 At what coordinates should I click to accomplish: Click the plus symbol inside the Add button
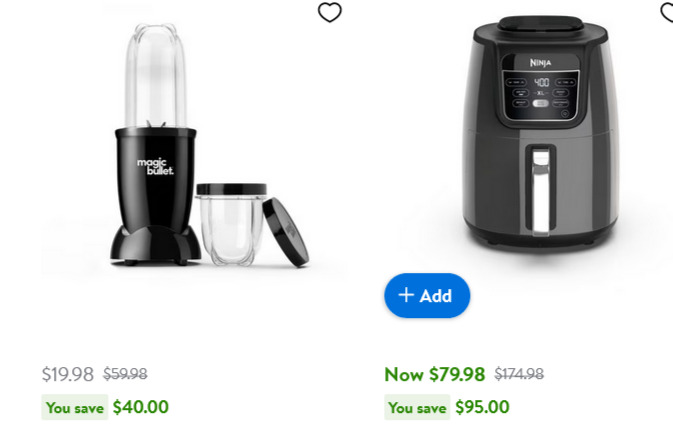pyautogui.click(x=406, y=295)
